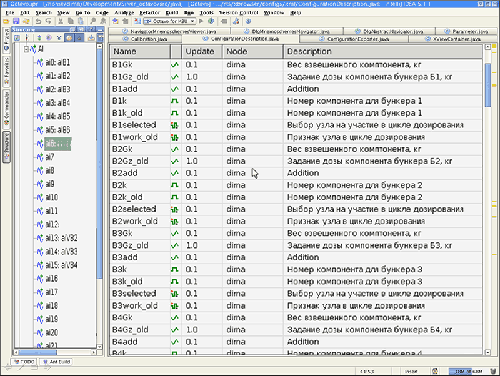This screenshot has width=500, height=376.
Task: Select tree item ai2: aiB3
Action: [58, 89]
